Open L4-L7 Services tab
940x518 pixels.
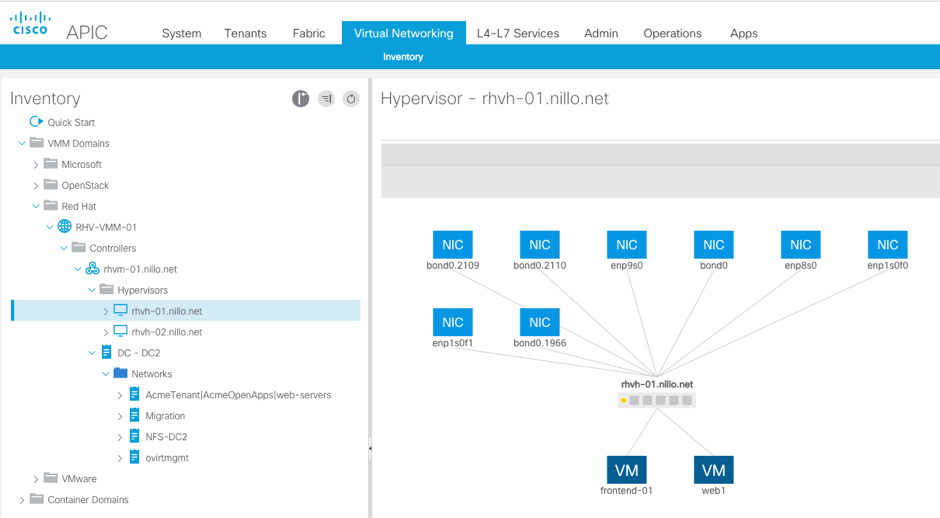(518, 33)
